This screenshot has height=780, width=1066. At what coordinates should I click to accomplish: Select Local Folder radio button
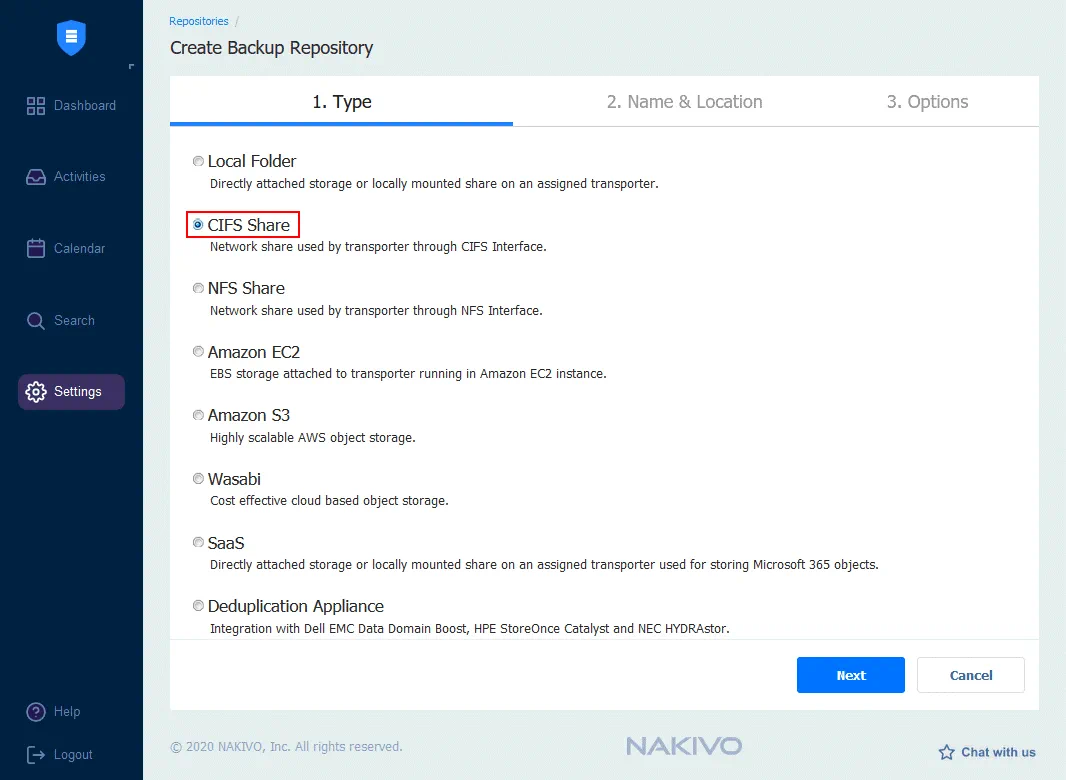point(198,161)
